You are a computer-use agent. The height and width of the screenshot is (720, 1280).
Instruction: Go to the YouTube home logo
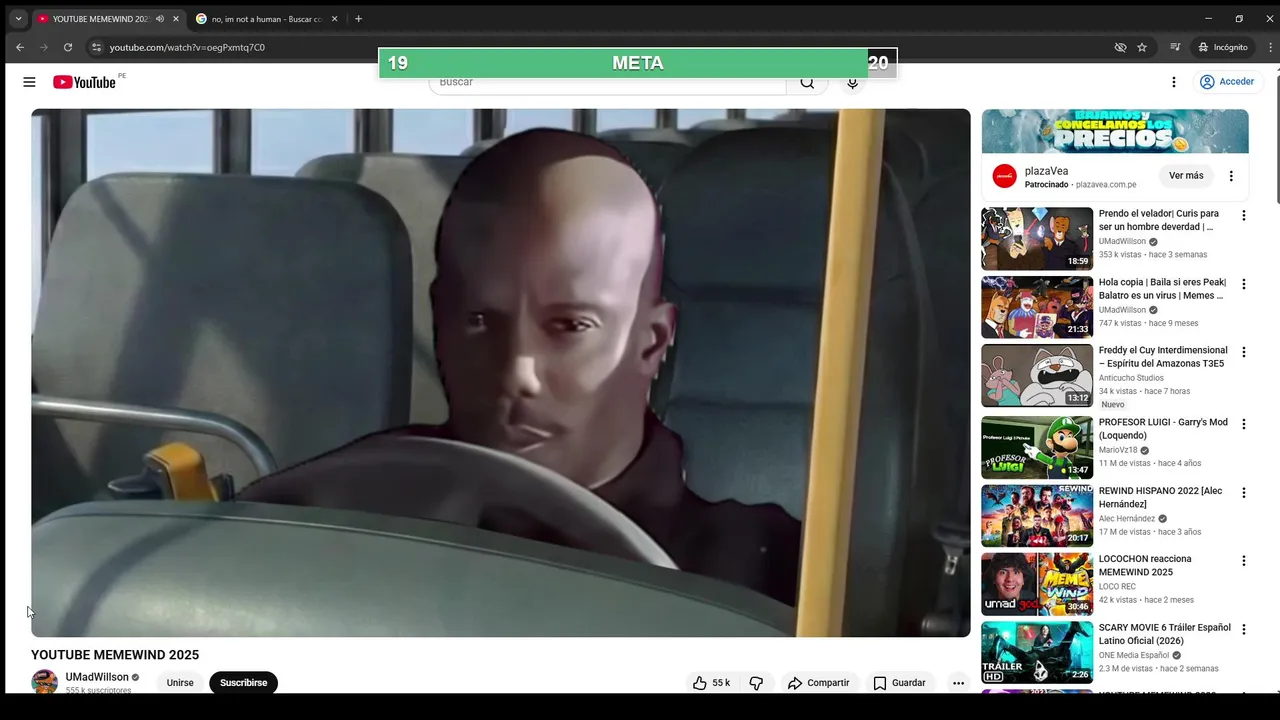(x=84, y=82)
